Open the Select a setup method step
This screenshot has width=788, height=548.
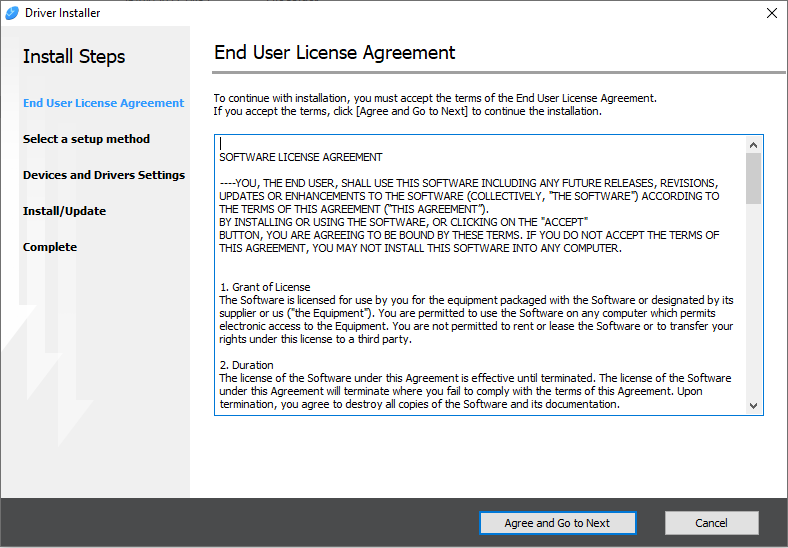[86, 139]
